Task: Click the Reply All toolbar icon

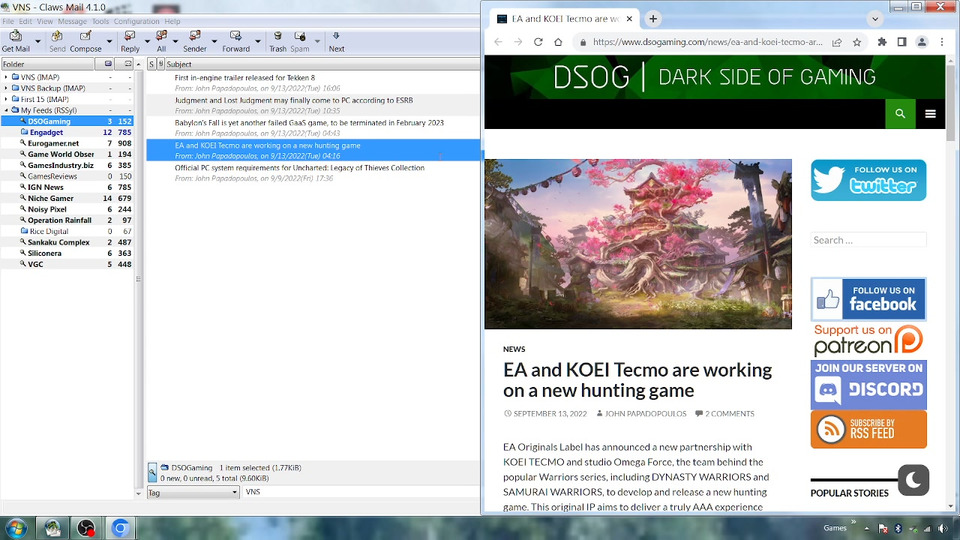Action: pyautogui.click(x=161, y=41)
